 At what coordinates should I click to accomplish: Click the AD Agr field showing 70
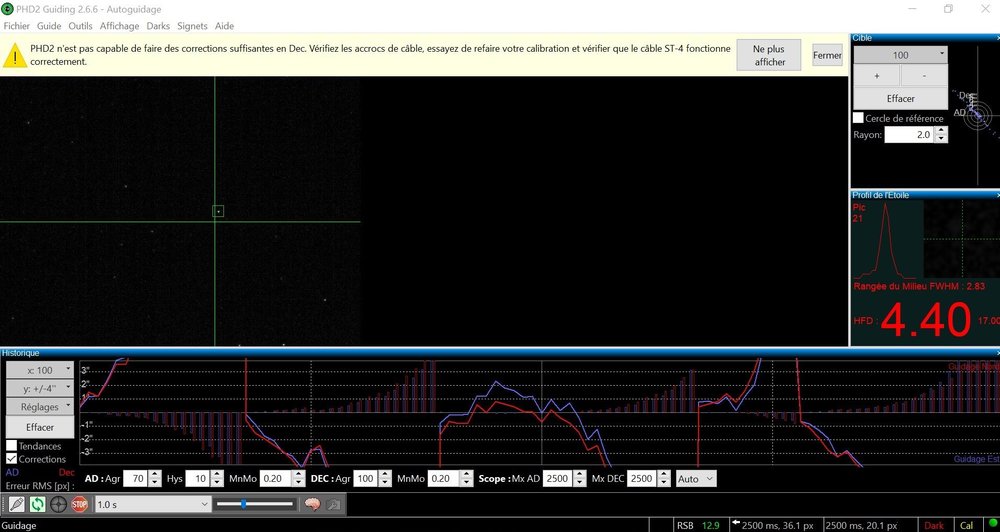click(x=135, y=478)
